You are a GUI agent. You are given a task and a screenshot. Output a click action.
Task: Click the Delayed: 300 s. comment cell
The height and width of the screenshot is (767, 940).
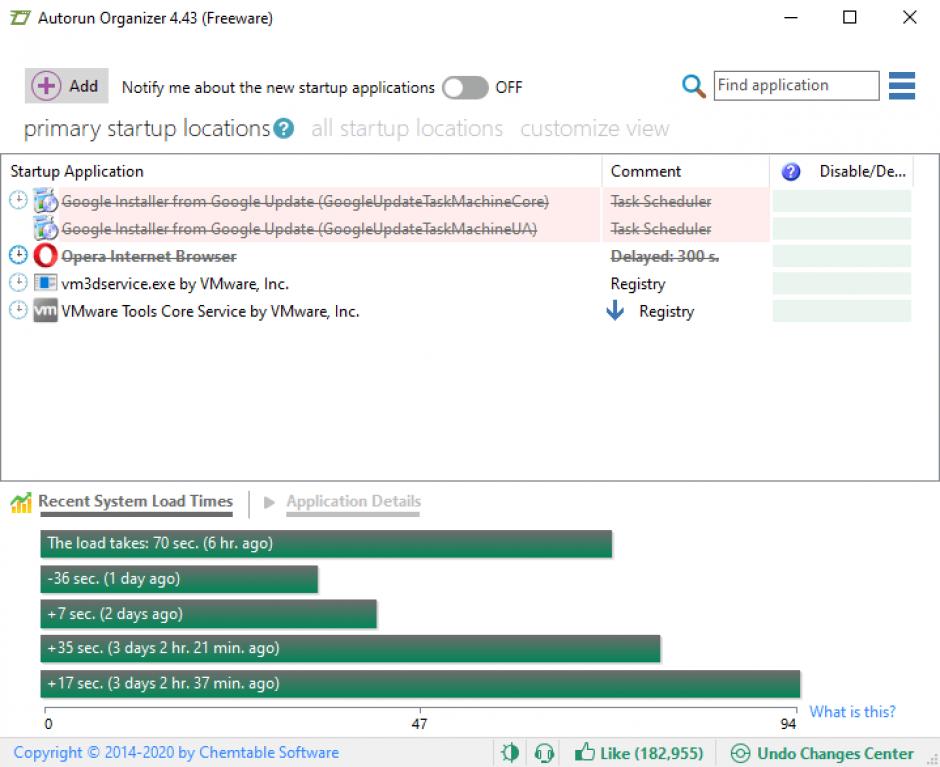click(x=664, y=257)
